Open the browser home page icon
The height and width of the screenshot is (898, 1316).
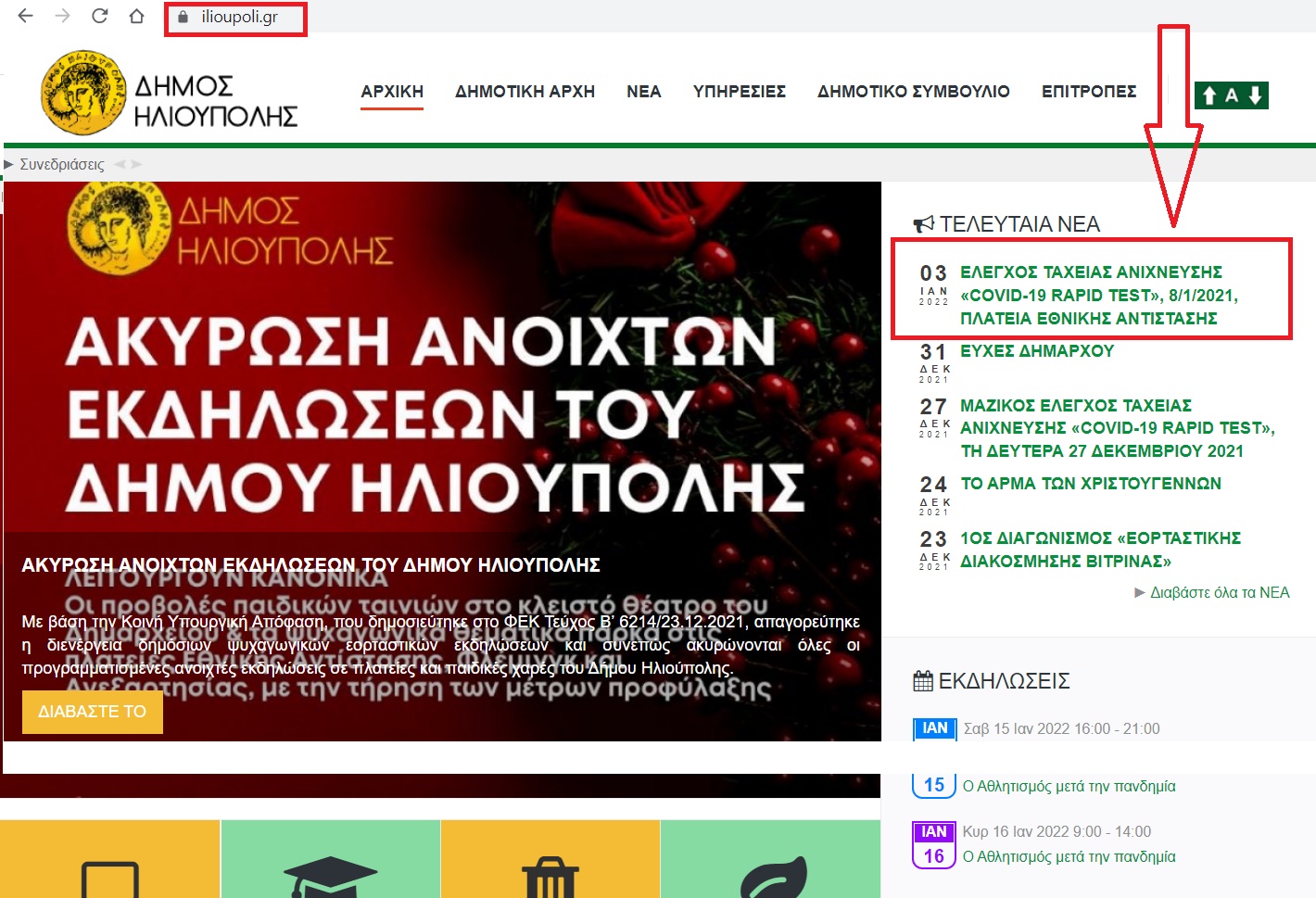coord(136,16)
